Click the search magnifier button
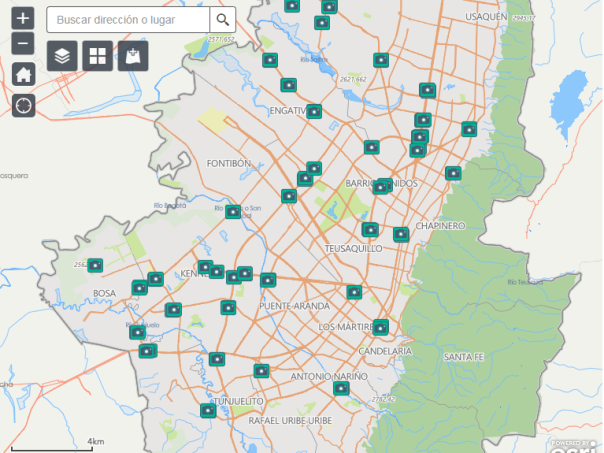The image size is (604, 453). coord(223,19)
